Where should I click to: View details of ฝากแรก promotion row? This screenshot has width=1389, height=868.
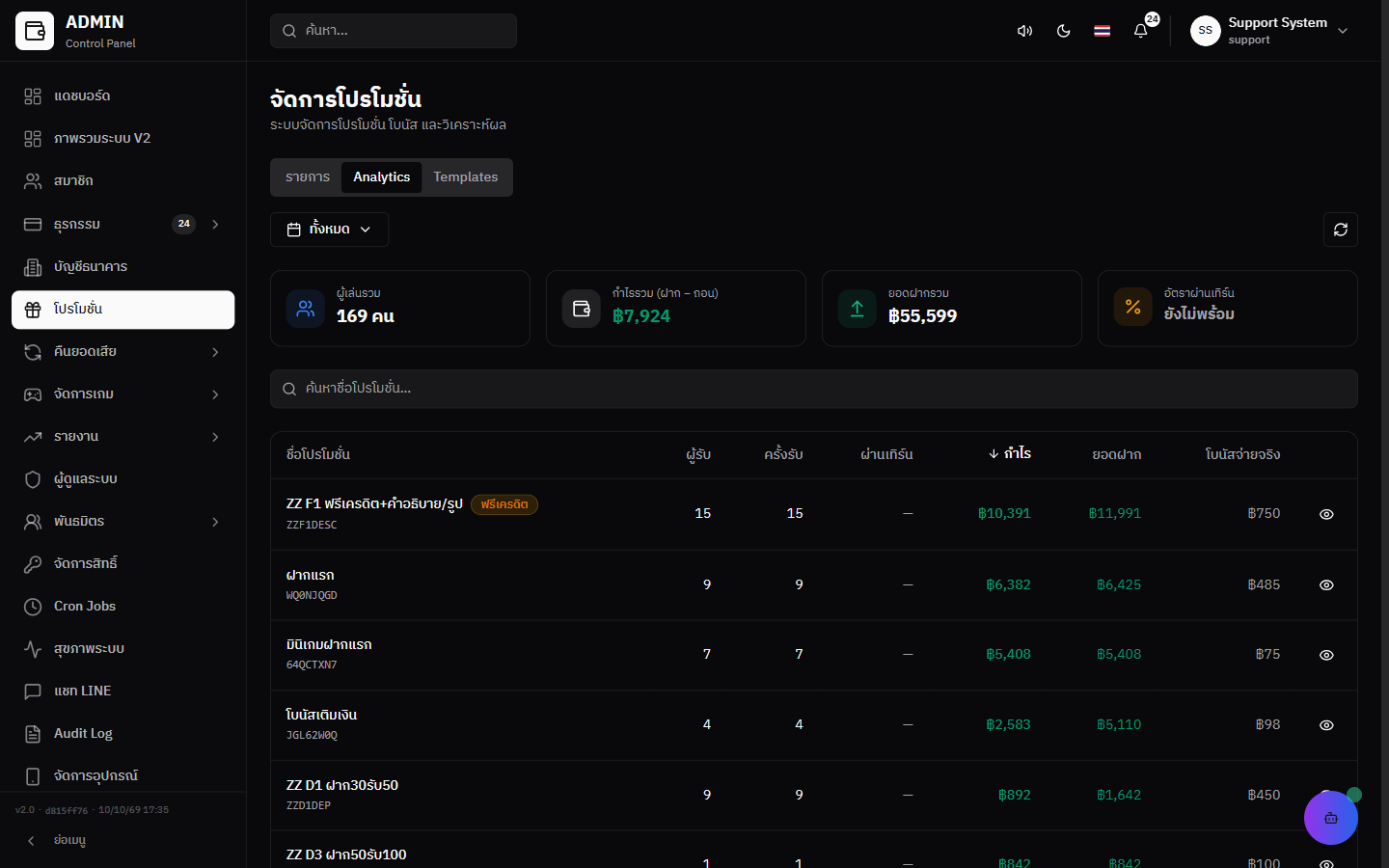pos(1326,585)
